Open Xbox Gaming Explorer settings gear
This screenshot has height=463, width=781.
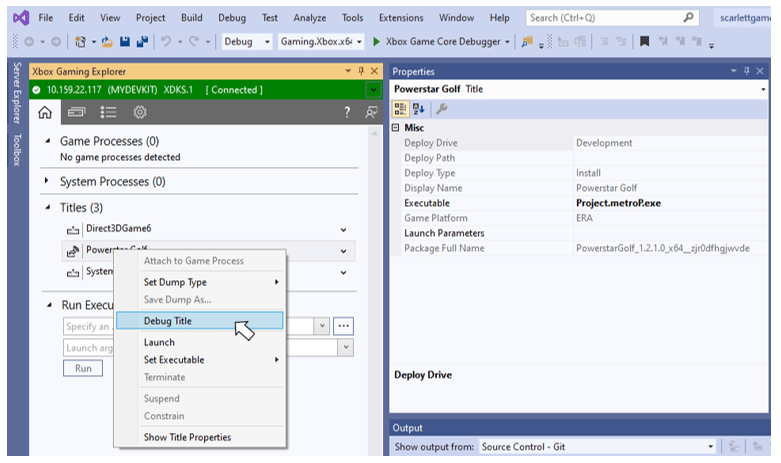(x=140, y=113)
